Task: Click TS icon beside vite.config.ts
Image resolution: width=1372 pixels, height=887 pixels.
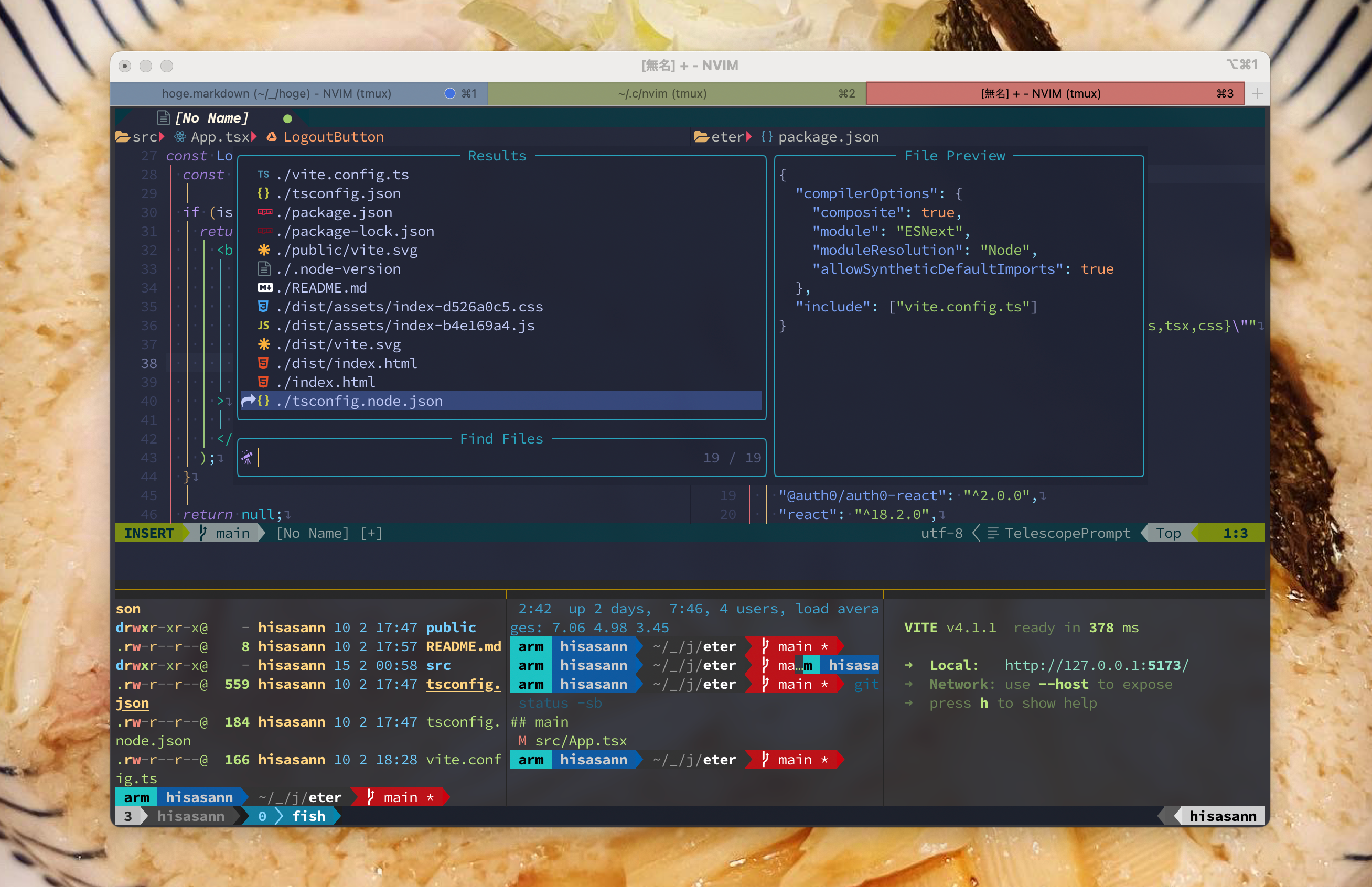Action: (x=263, y=174)
